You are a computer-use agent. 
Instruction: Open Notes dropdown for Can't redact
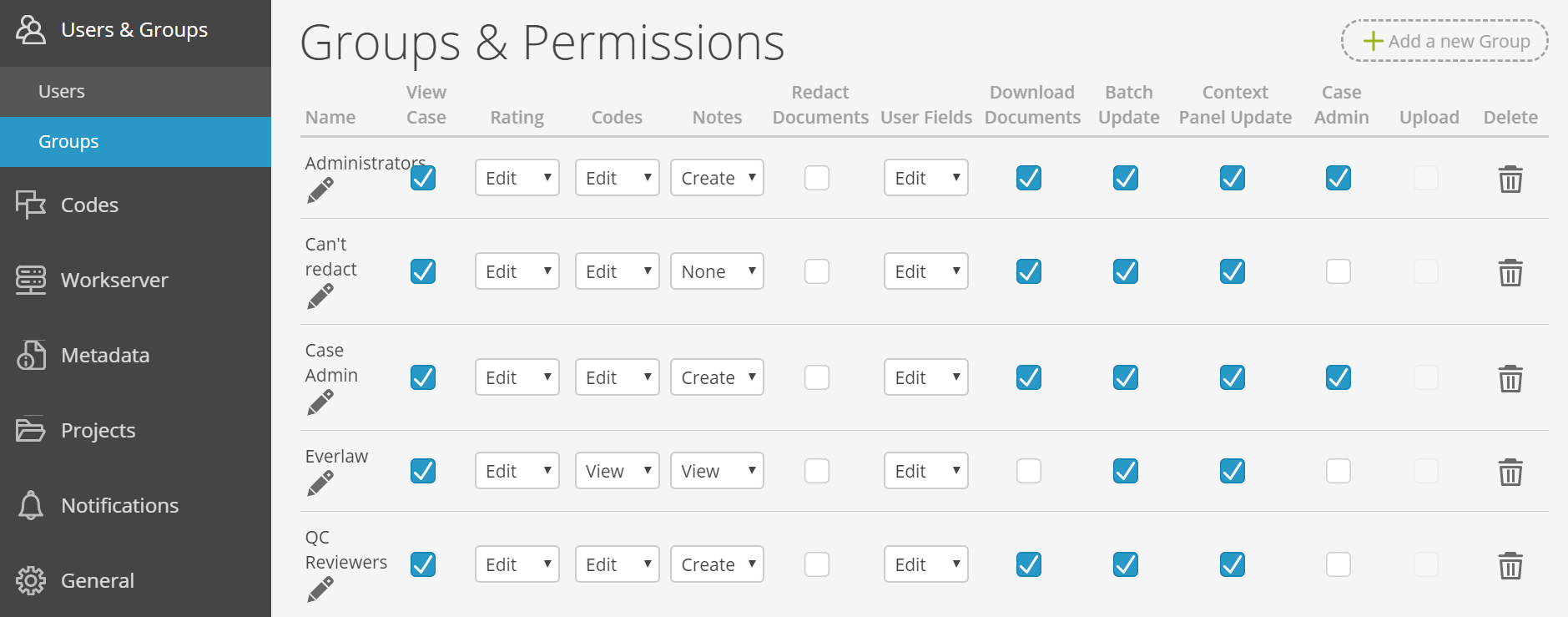(718, 271)
